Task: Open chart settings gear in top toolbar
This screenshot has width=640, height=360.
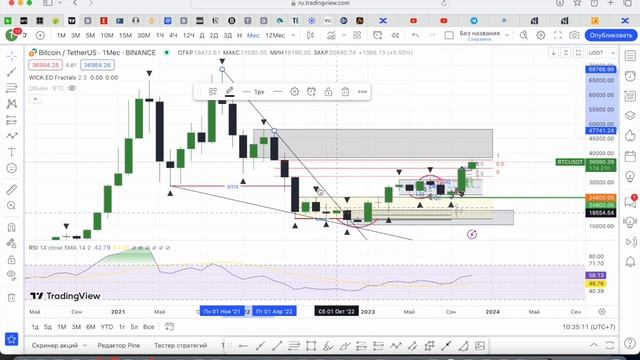Action: coord(541,36)
